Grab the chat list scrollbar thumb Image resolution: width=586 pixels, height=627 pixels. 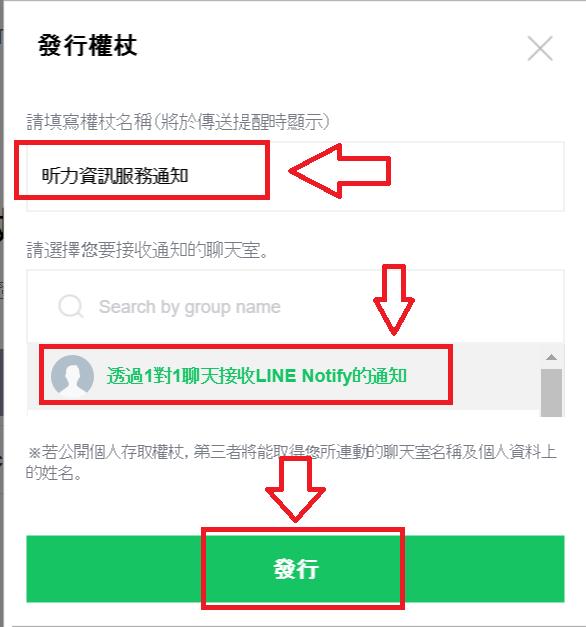pos(552,392)
